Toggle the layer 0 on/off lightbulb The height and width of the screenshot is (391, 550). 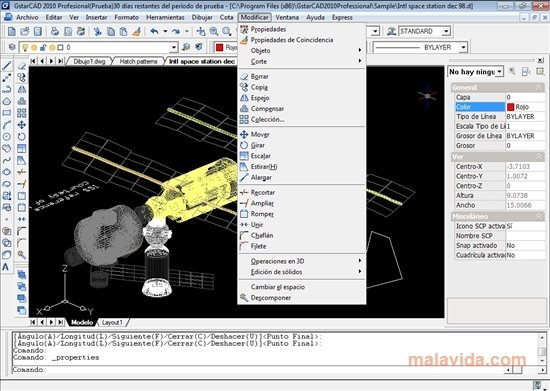coord(25,47)
